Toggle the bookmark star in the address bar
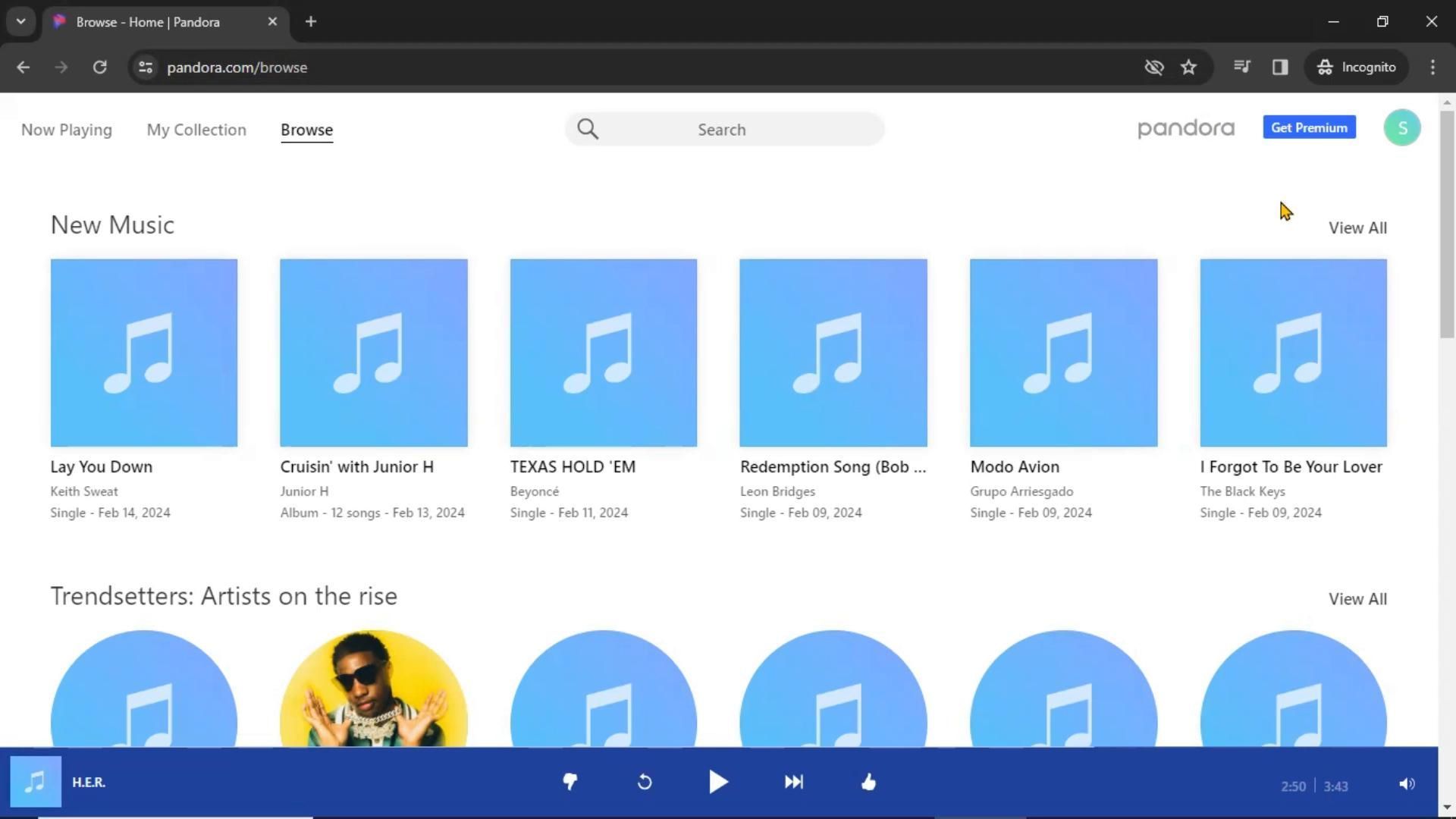The image size is (1456, 819). tap(1188, 67)
